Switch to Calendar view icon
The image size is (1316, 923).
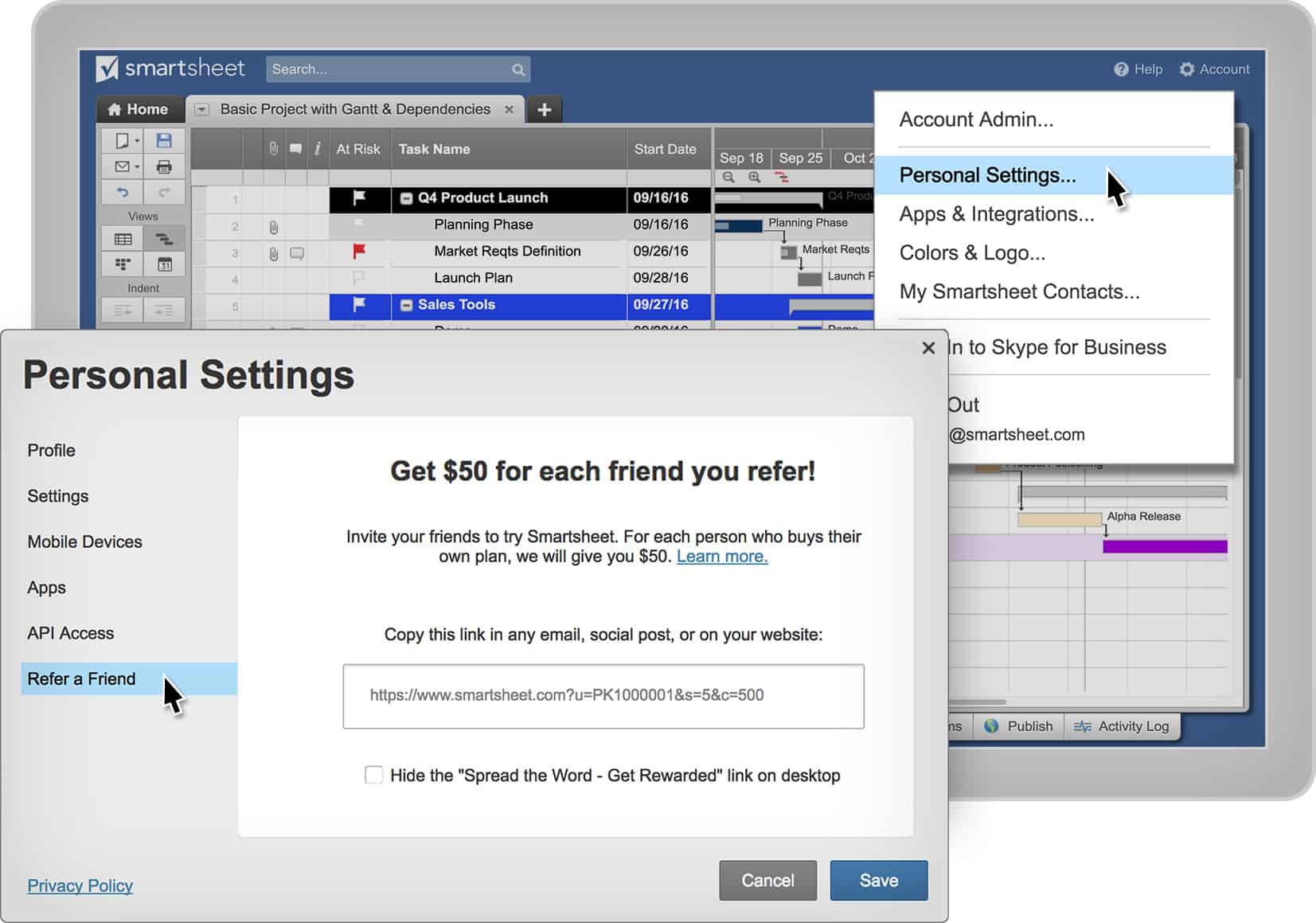click(164, 264)
